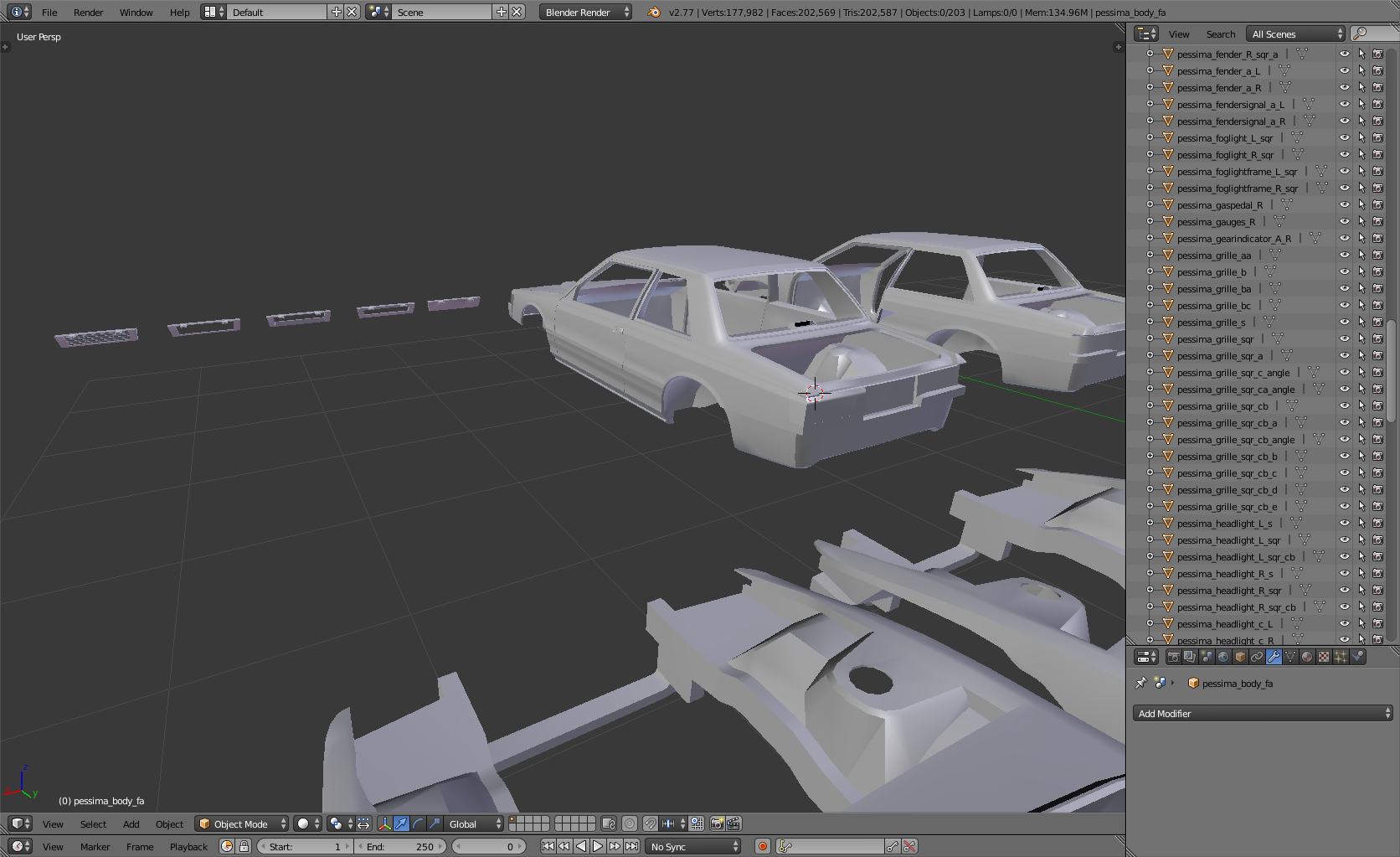Viewport: 1400px width, 857px height.
Task: Click the All Scenes outliner filter
Action: tap(1296, 34)
